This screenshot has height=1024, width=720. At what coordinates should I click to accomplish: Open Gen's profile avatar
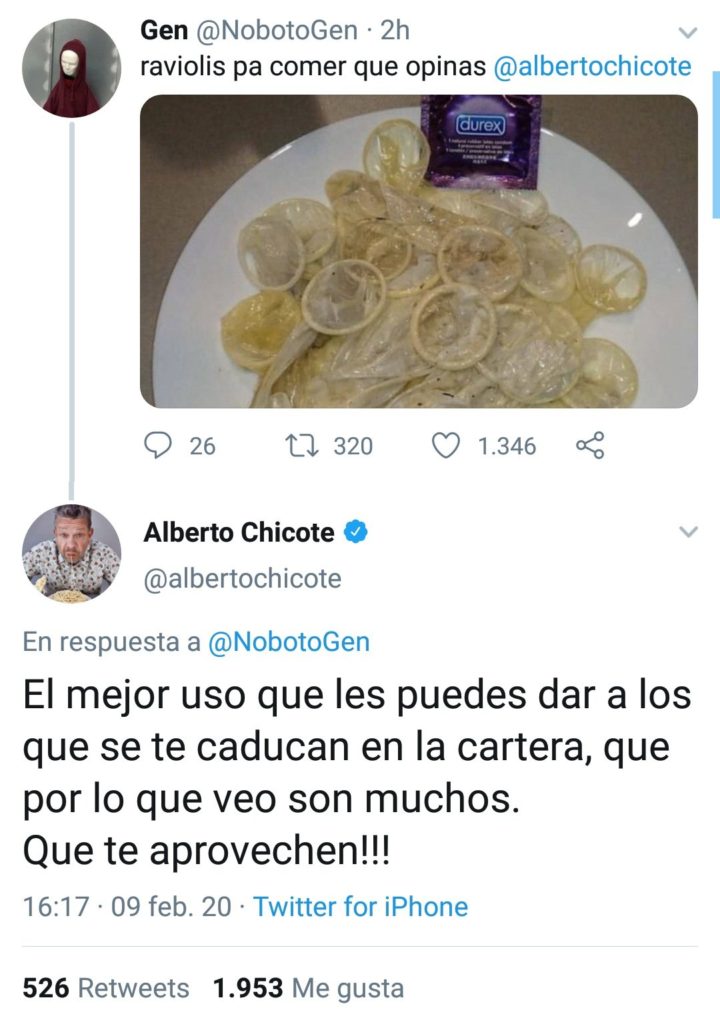[x=71, y=68]
